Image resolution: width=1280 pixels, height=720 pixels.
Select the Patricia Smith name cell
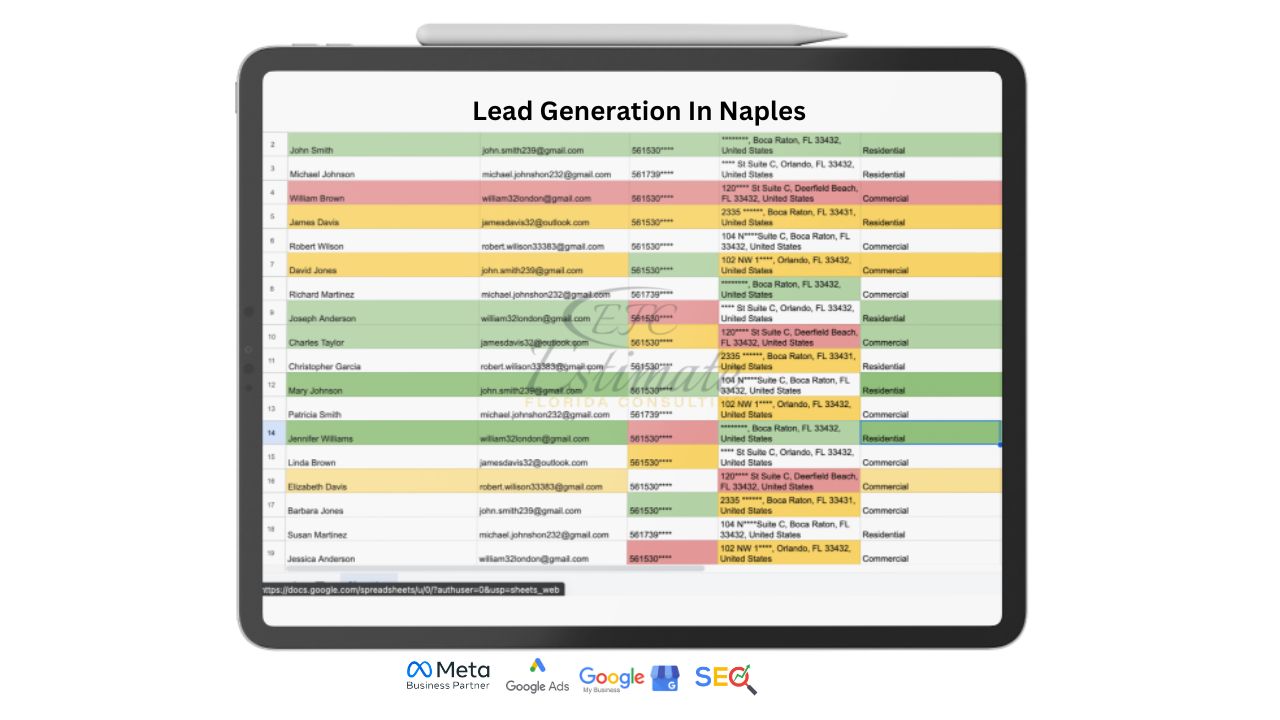[x=382, y=409]
